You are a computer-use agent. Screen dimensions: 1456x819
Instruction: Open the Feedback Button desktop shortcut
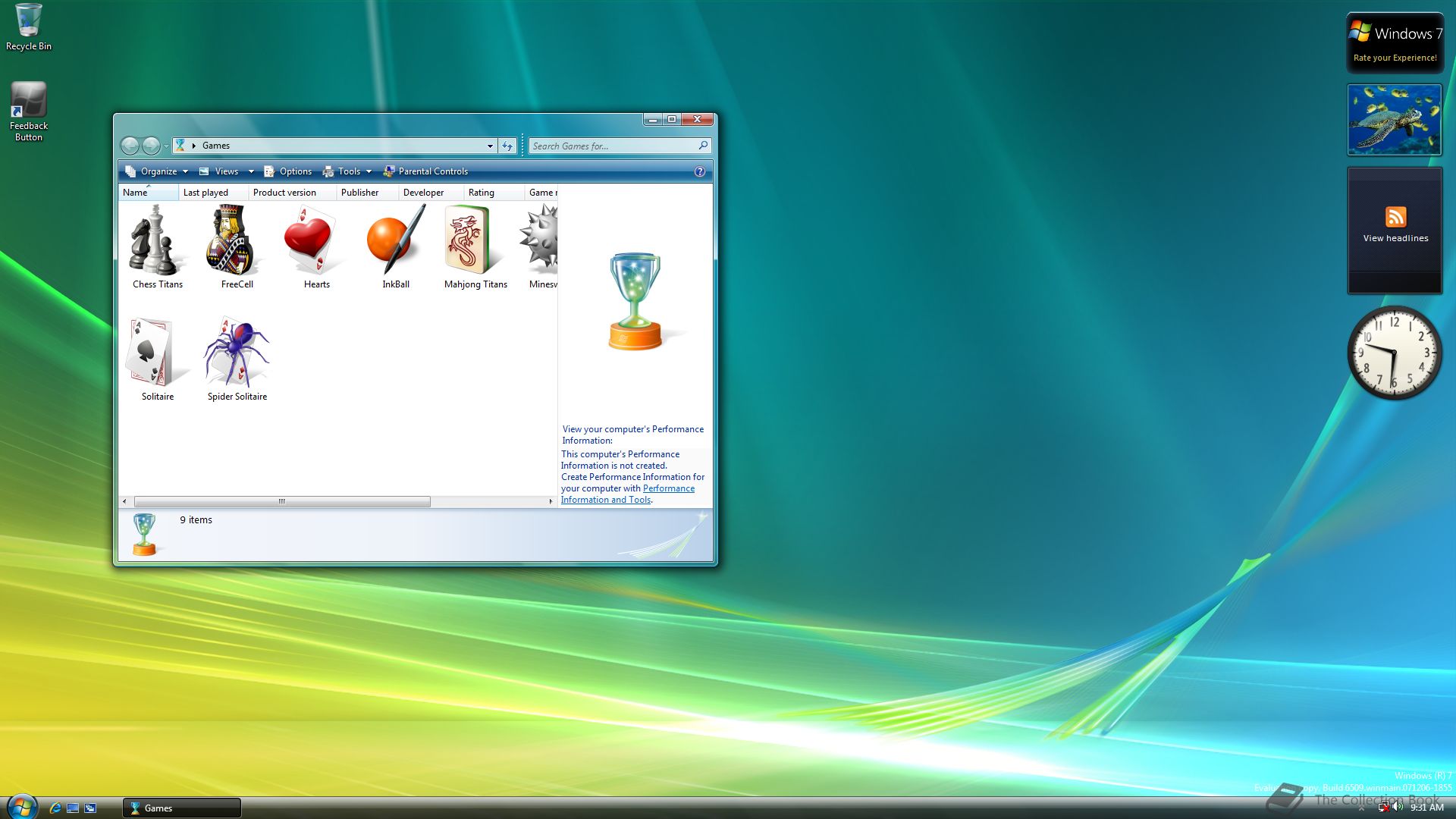pyautogui.click(x=29, y=111)
